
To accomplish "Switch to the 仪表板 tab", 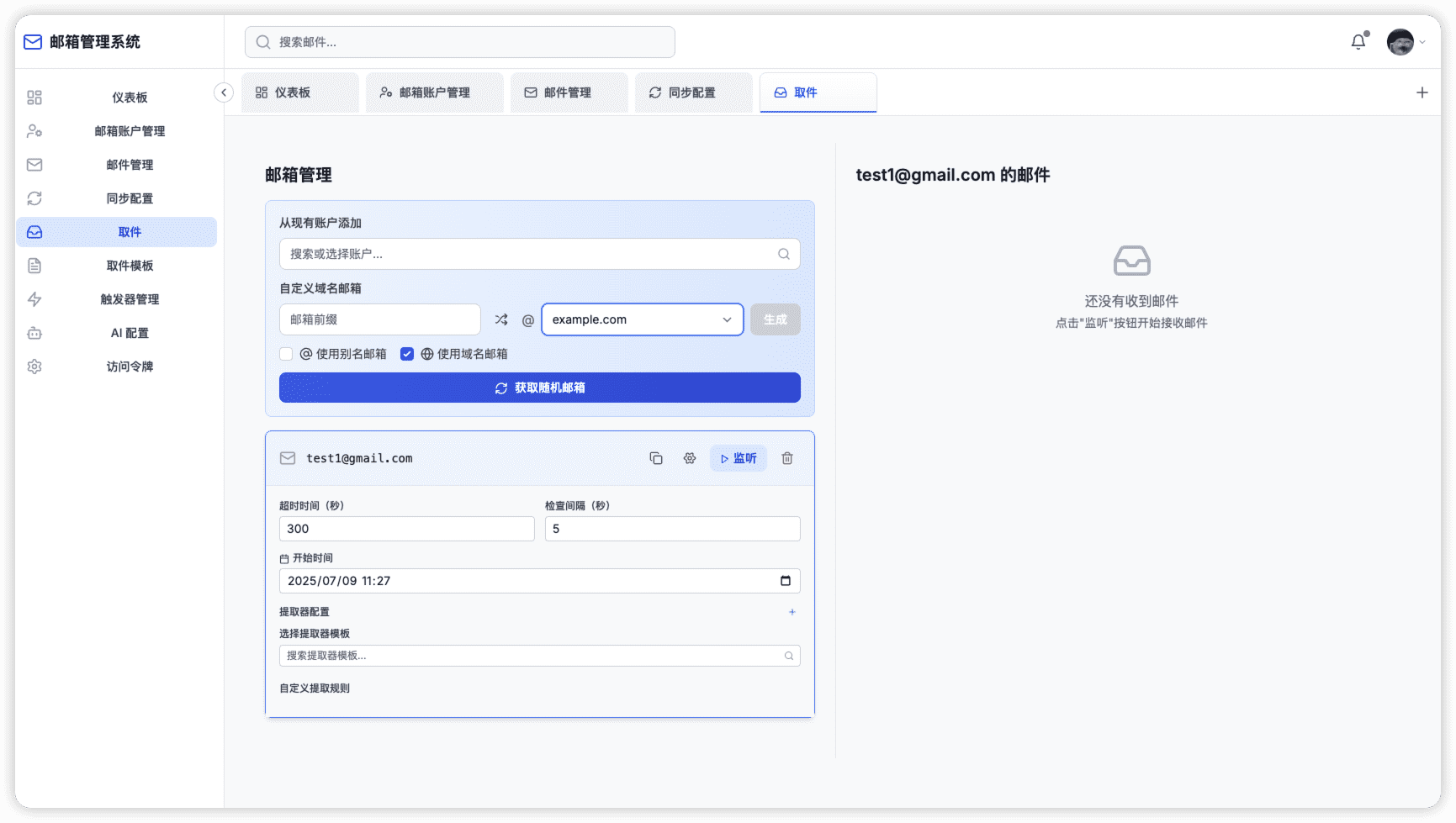I will 300,92.
